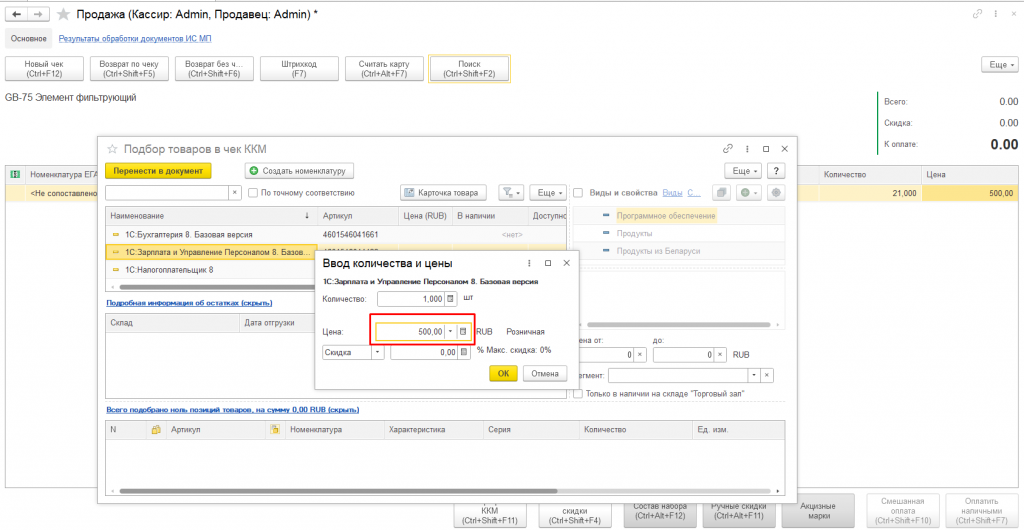Confirm with the OK button
The image size is (1024, 530).
tap(503, 373)
